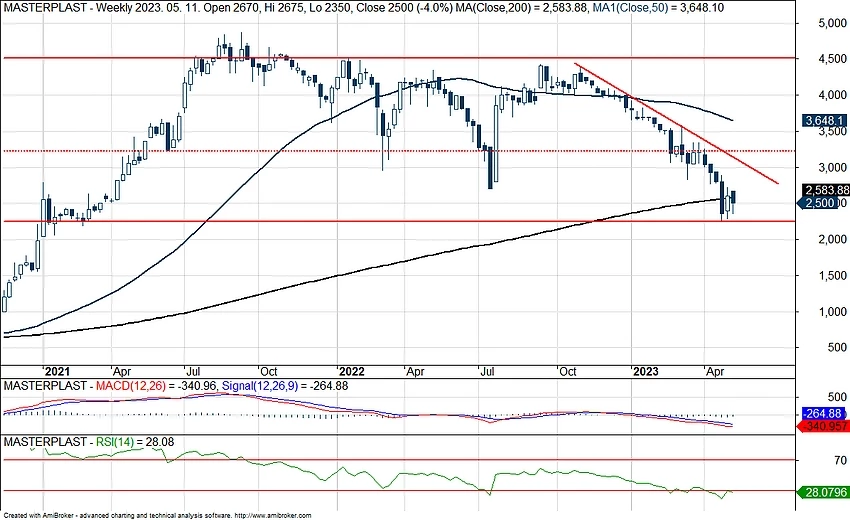Click the 1,500 price axis label
This screenshot has width=850, height=520.
click(833, 275)
